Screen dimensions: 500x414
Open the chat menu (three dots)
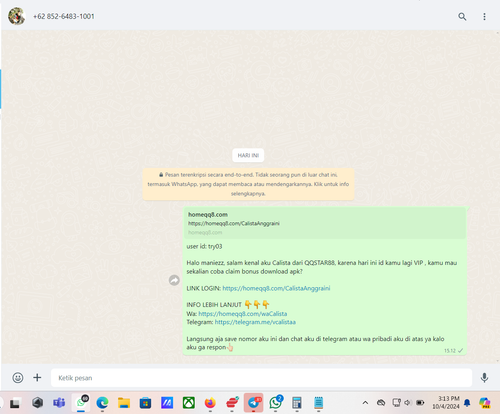coord(484,16)
